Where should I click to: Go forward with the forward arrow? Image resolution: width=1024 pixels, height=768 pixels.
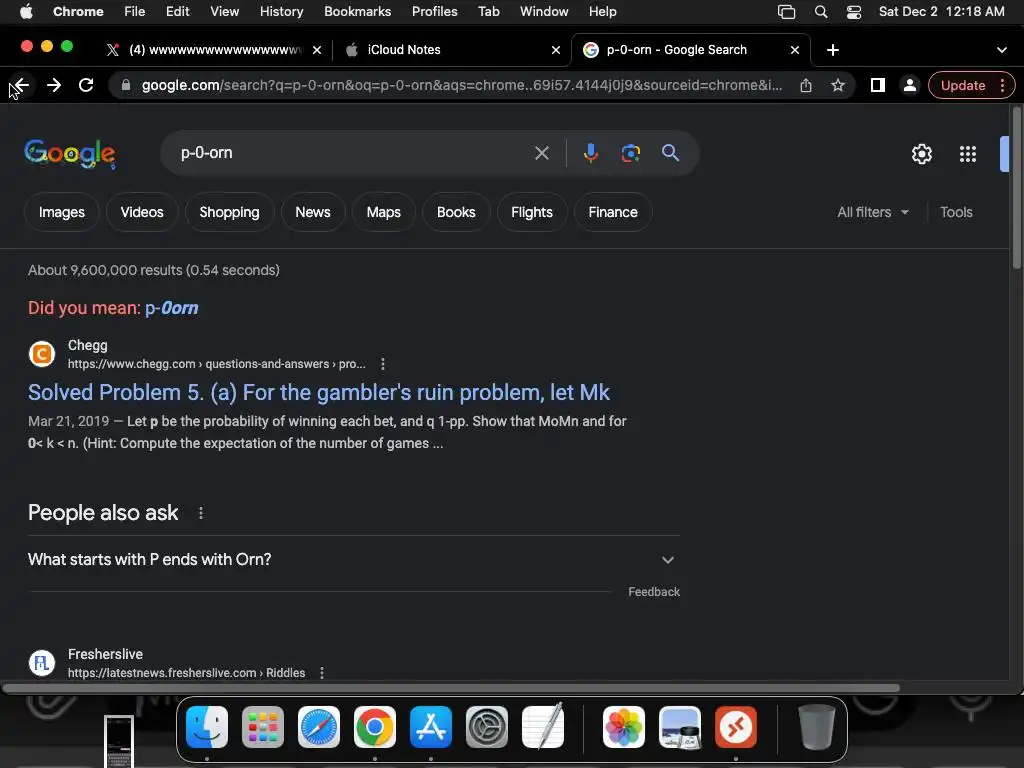(54, 85)
